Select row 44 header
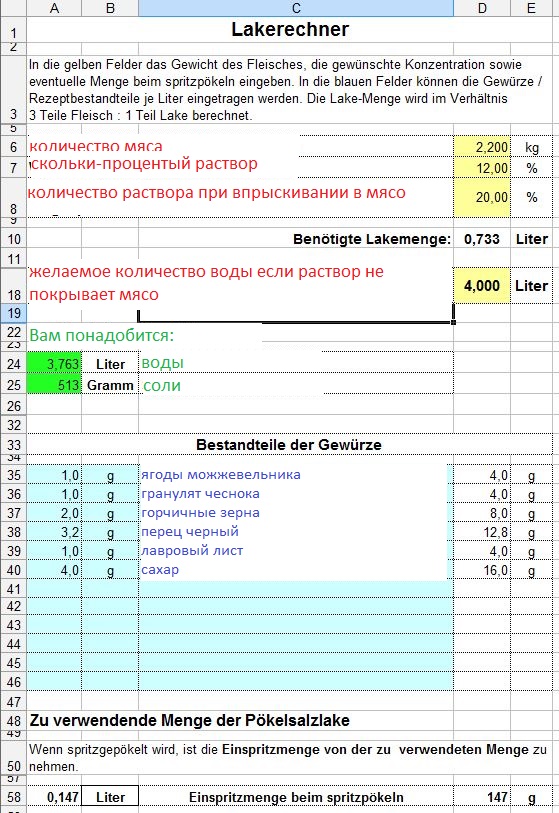The image size is (559, 813). coord(13,644)
